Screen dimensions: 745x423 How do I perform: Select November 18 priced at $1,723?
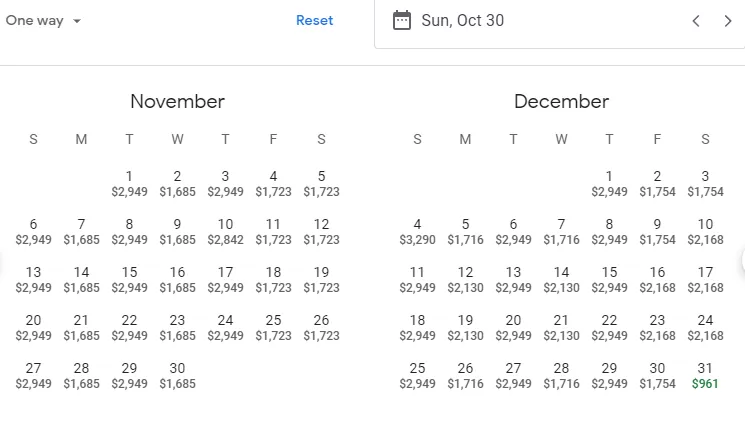(x=273, y=279)
